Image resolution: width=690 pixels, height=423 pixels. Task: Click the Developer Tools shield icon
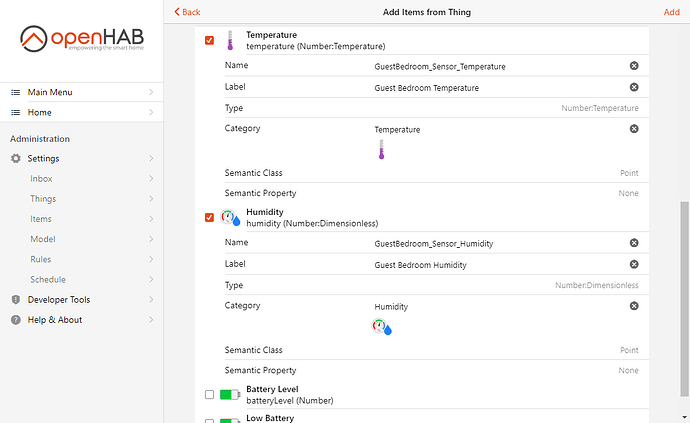click(16, 300)
